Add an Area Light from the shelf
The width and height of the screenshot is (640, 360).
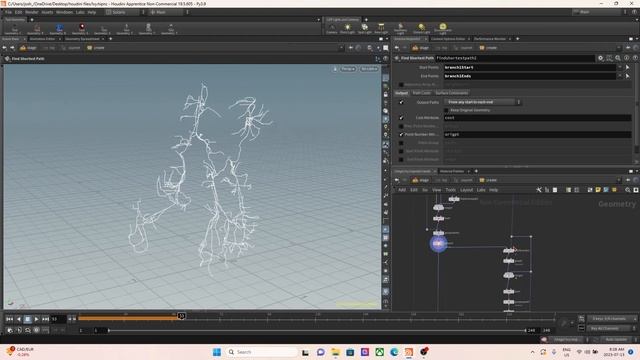point(381,29)
